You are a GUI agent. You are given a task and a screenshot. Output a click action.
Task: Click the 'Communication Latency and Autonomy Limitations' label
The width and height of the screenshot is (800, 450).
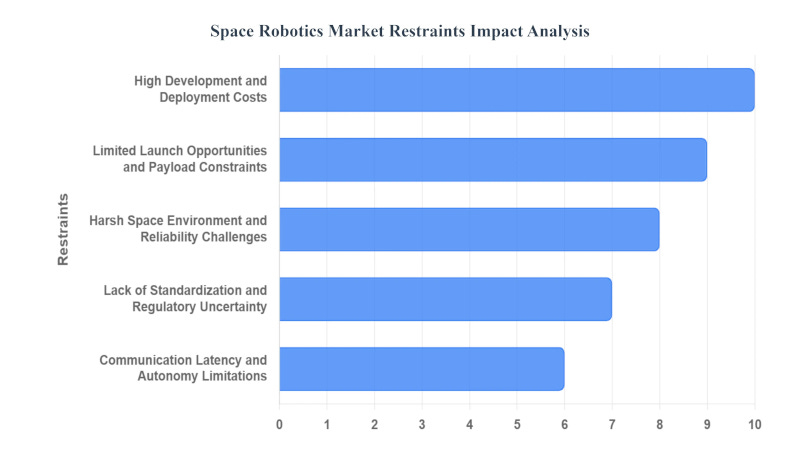pyautogui.click(x=183, y=368)
